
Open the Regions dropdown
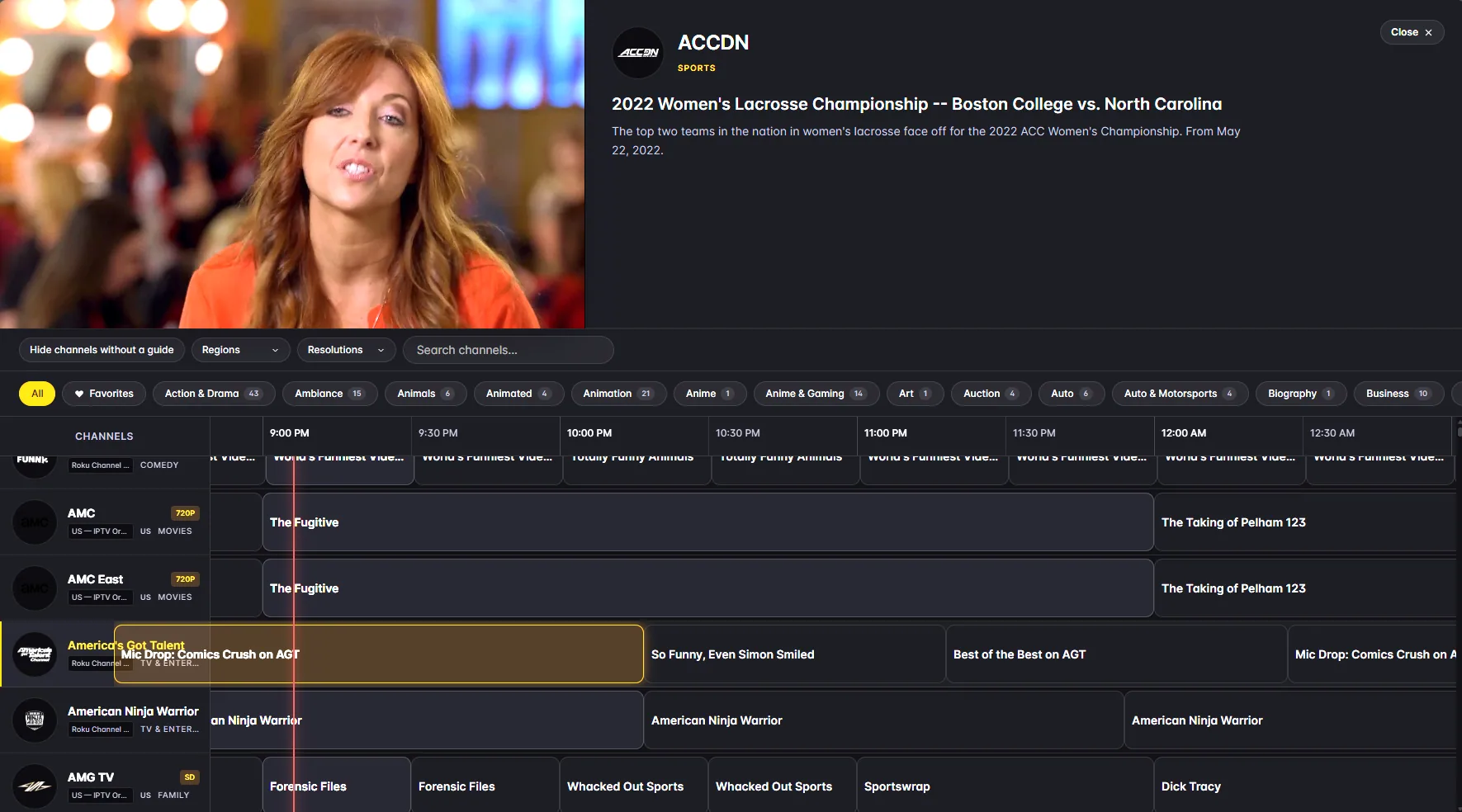click(240, 350)
